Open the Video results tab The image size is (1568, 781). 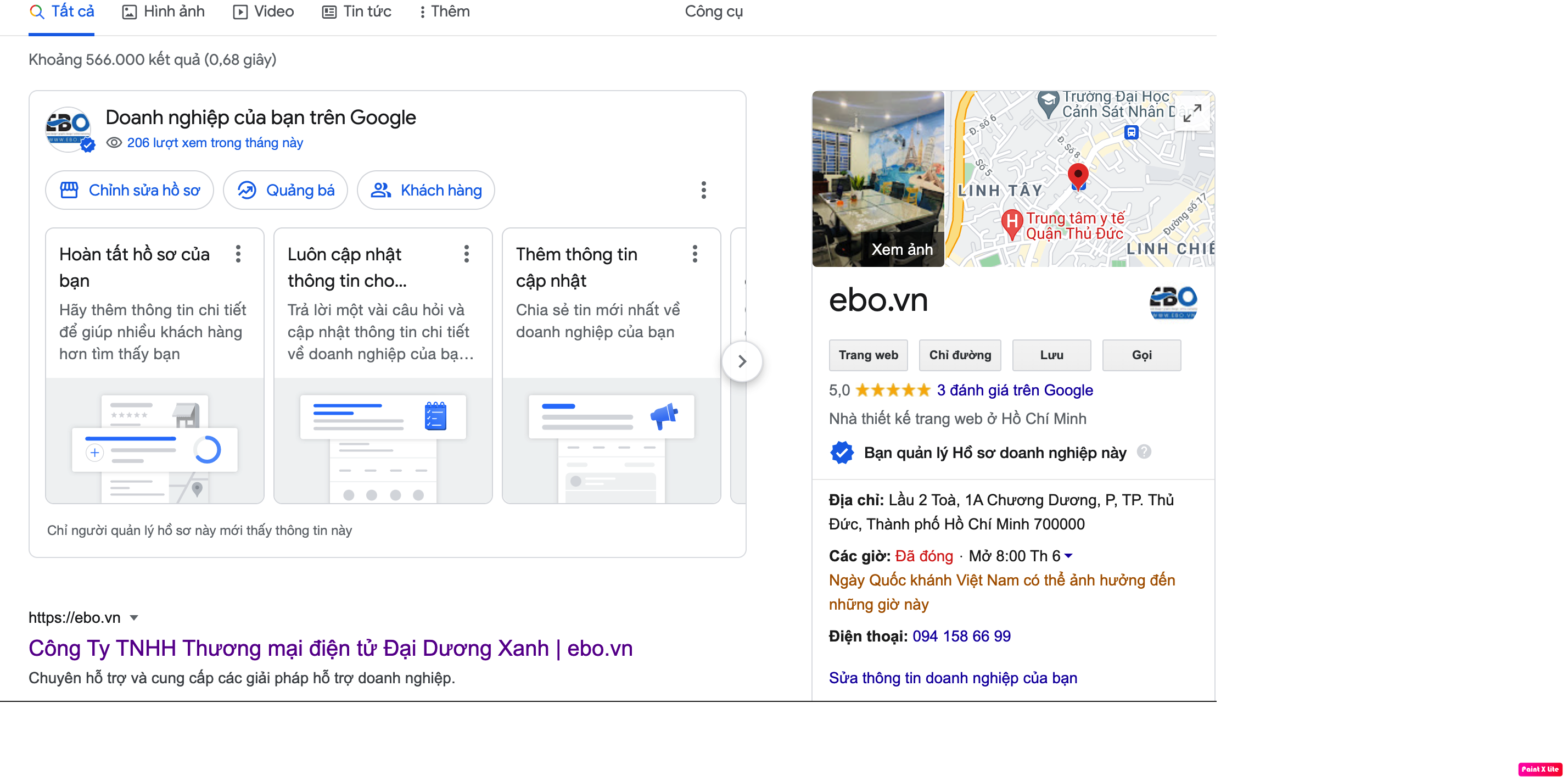pos(264,12)
